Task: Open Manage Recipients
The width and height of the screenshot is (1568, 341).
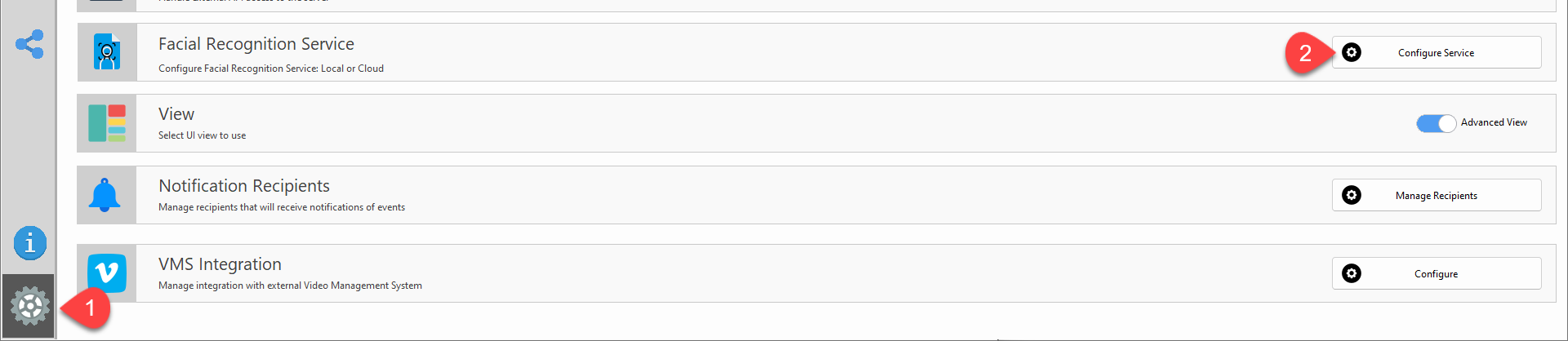Action: (1436, 196)
